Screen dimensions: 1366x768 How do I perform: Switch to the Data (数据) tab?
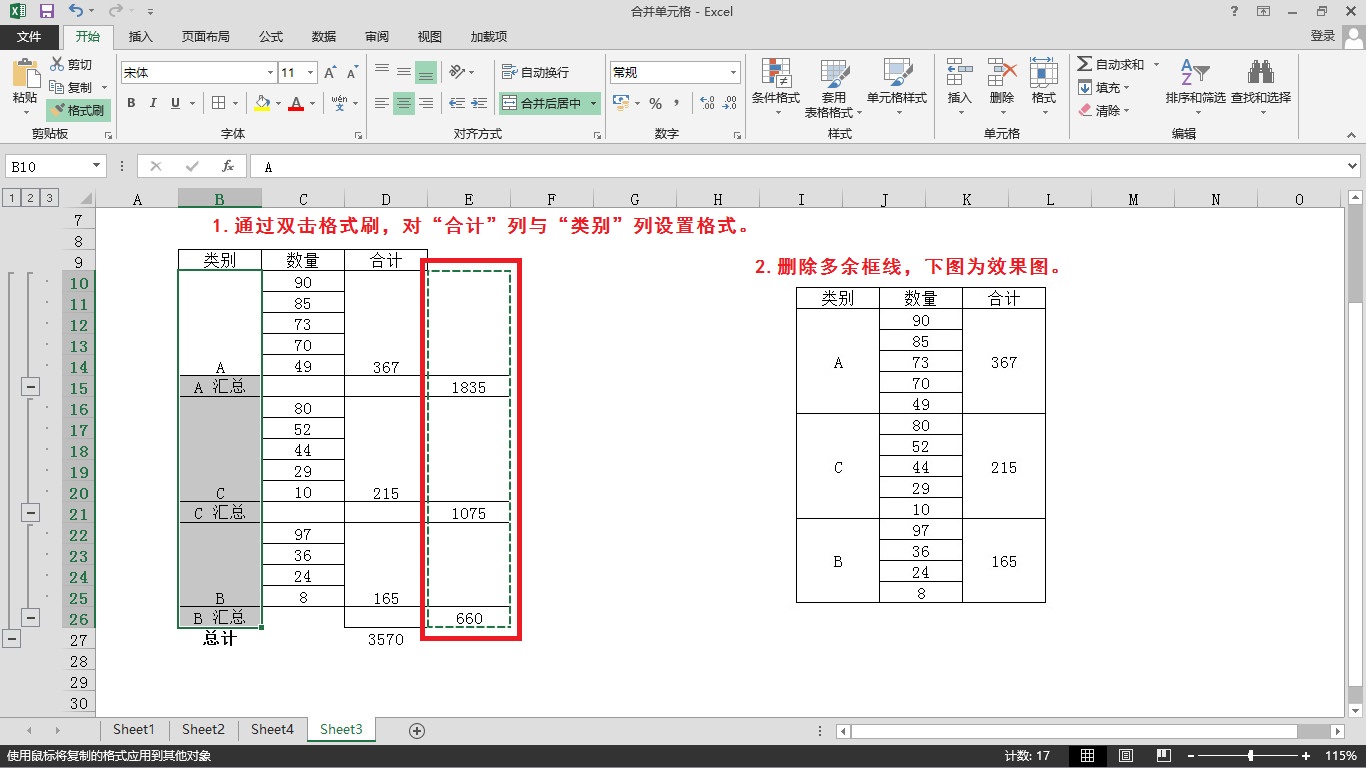324,36
